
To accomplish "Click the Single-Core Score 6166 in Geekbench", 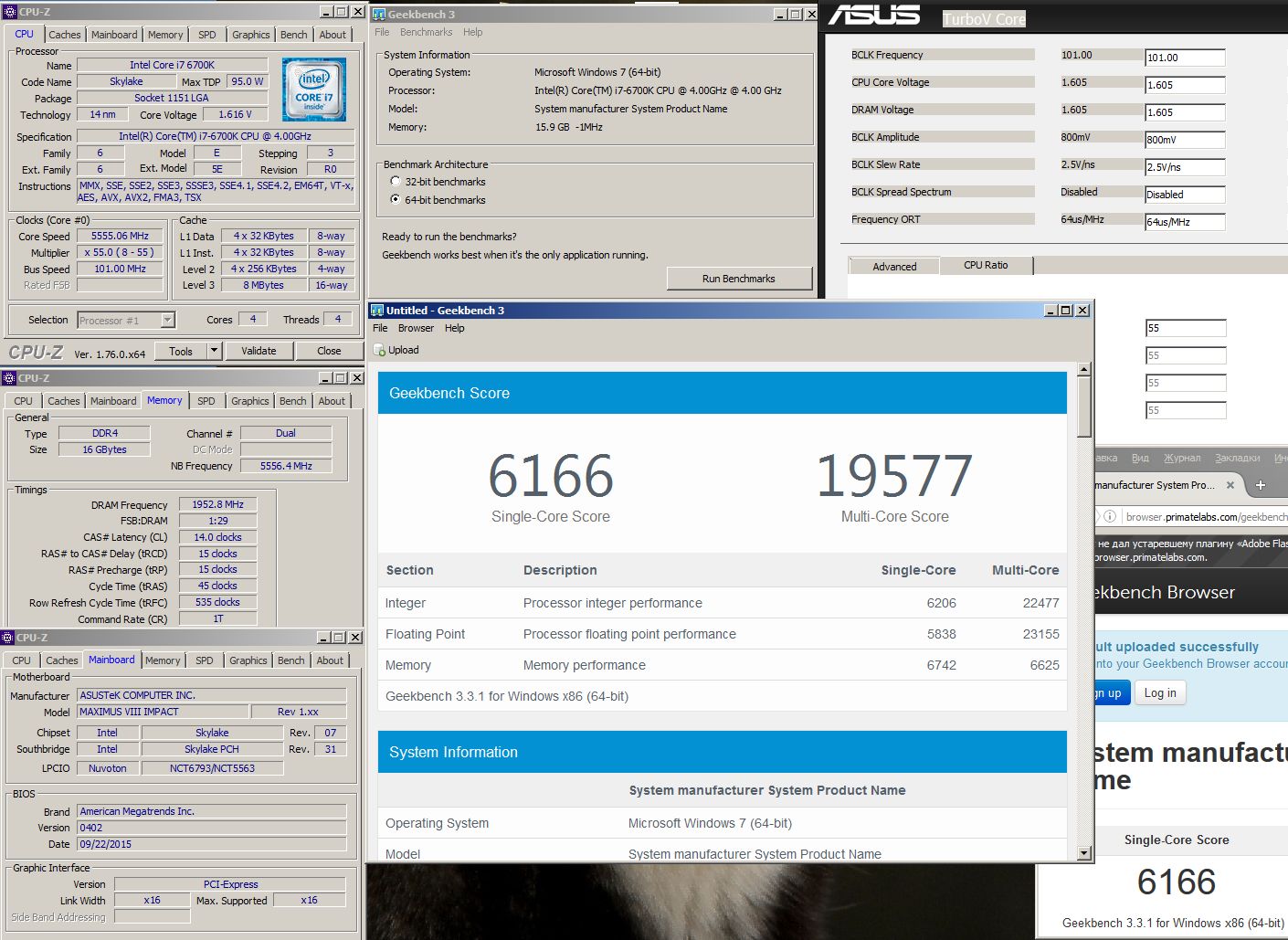I will click(x=551, y=476).
